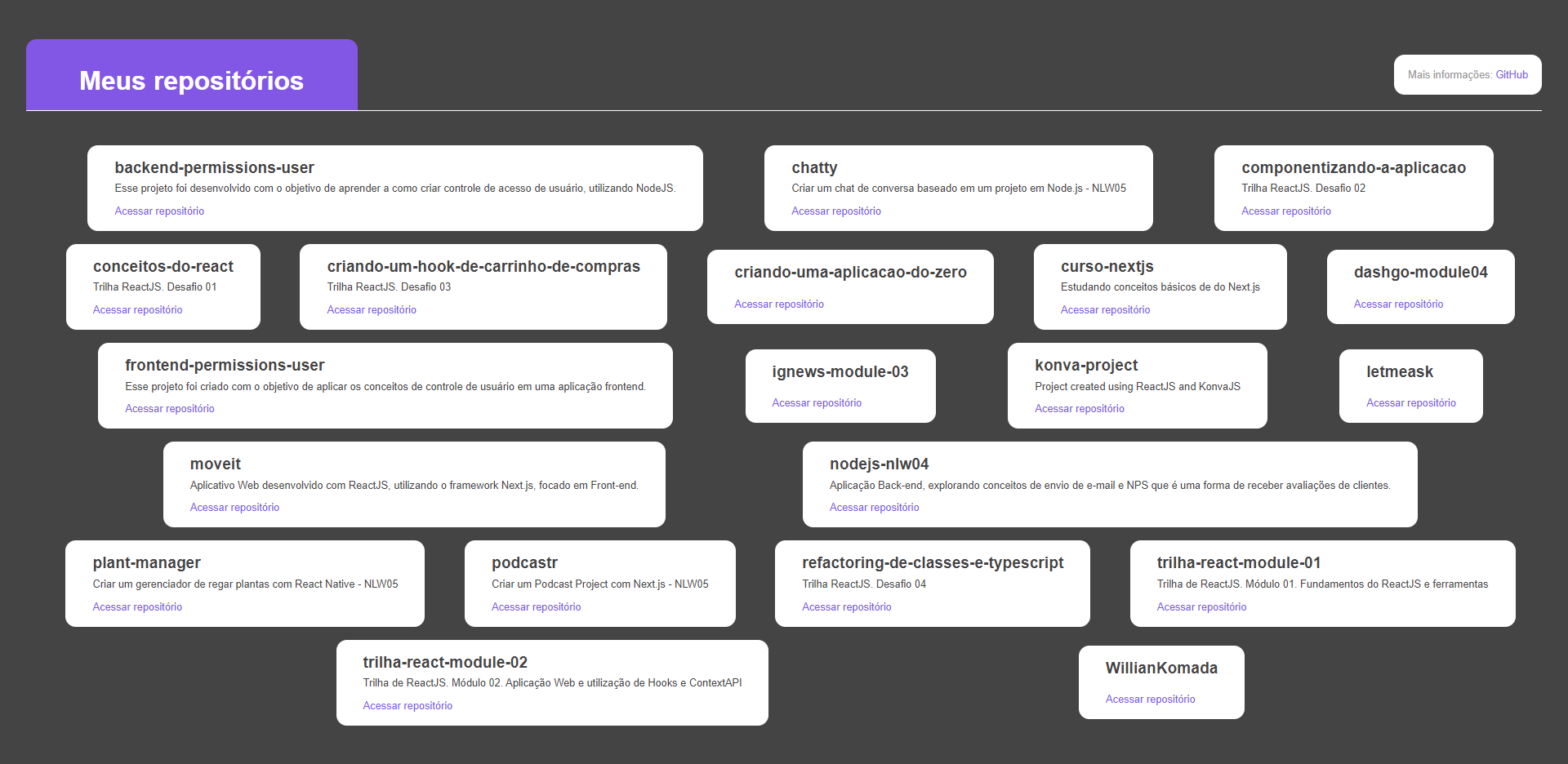This screenshot has height=764, width=1568.
Task: Access the backend-permissions-user repository
Action: (x=159, y=211)
